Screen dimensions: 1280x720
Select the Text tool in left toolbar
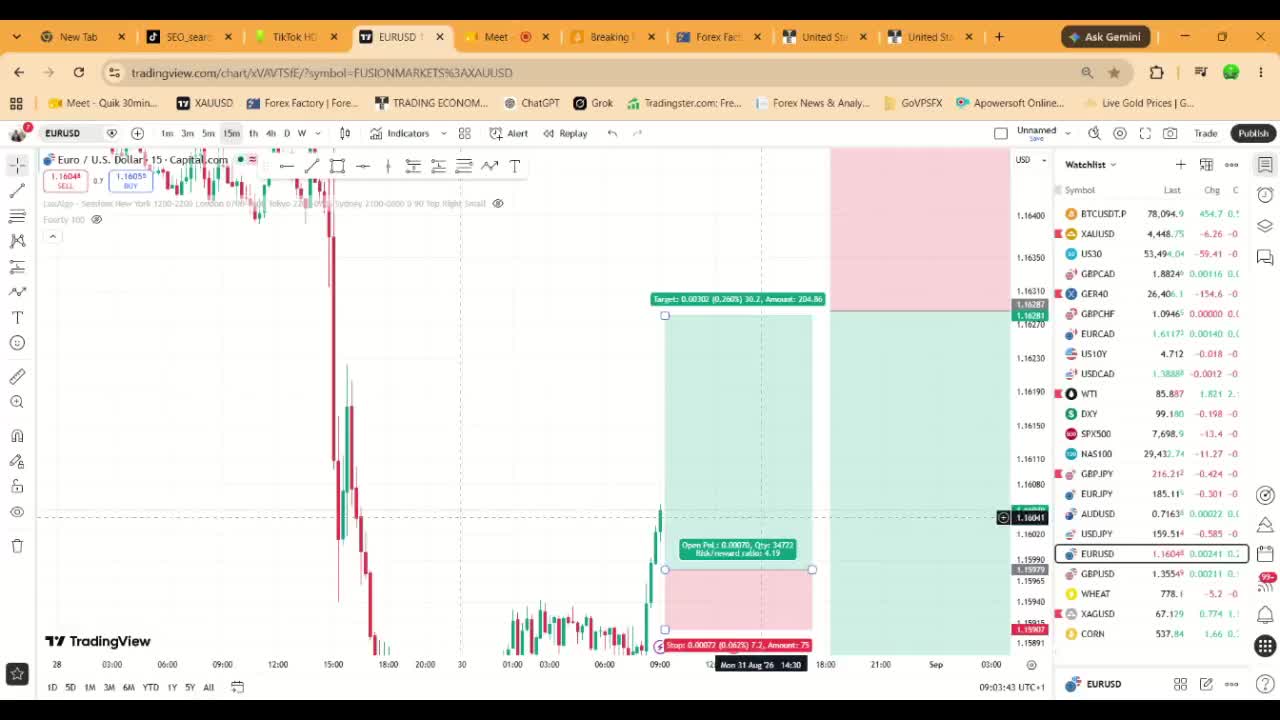click(x=17, y=318)
